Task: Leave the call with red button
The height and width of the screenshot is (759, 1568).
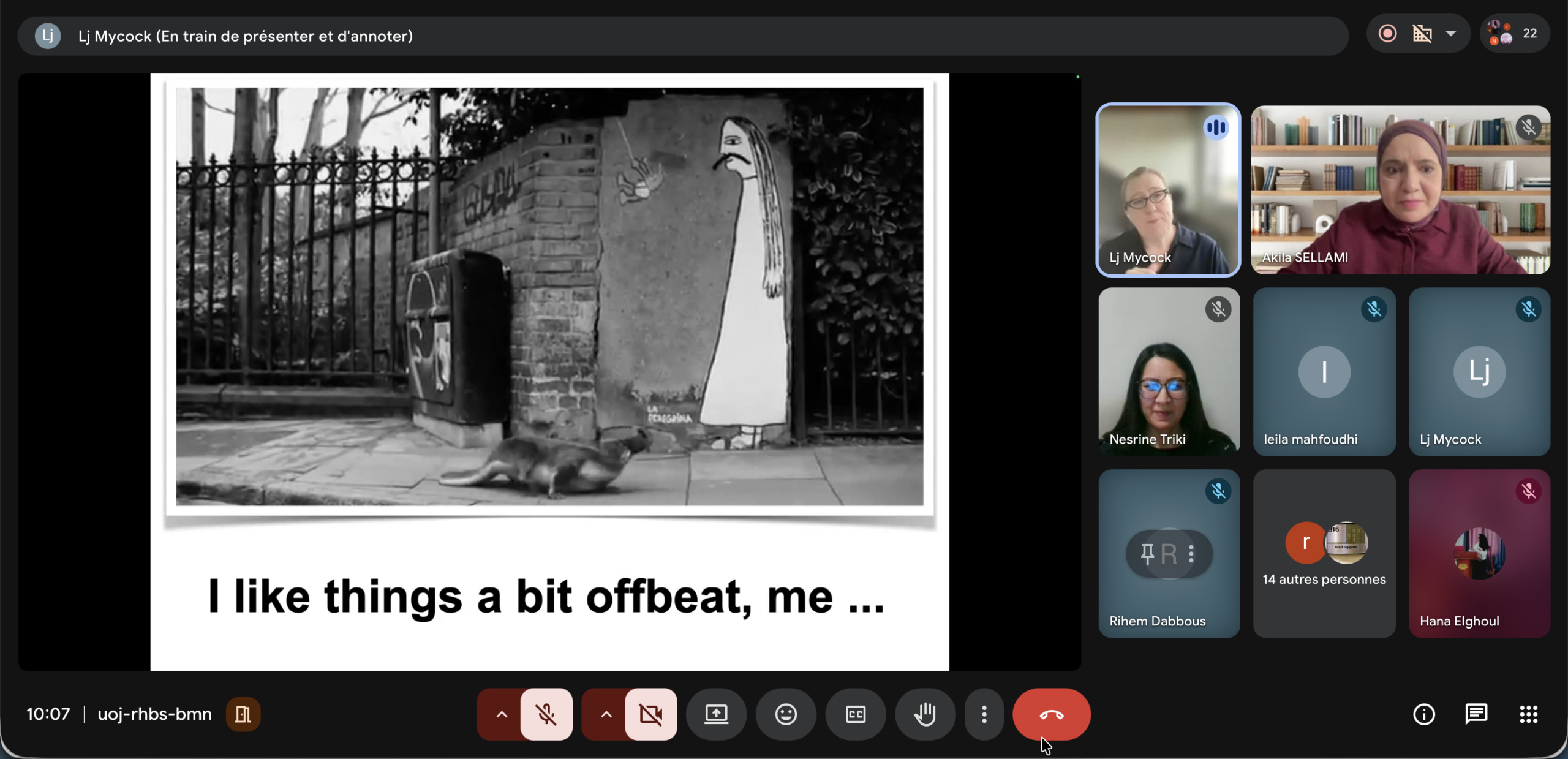Action: pos(1051,714)
